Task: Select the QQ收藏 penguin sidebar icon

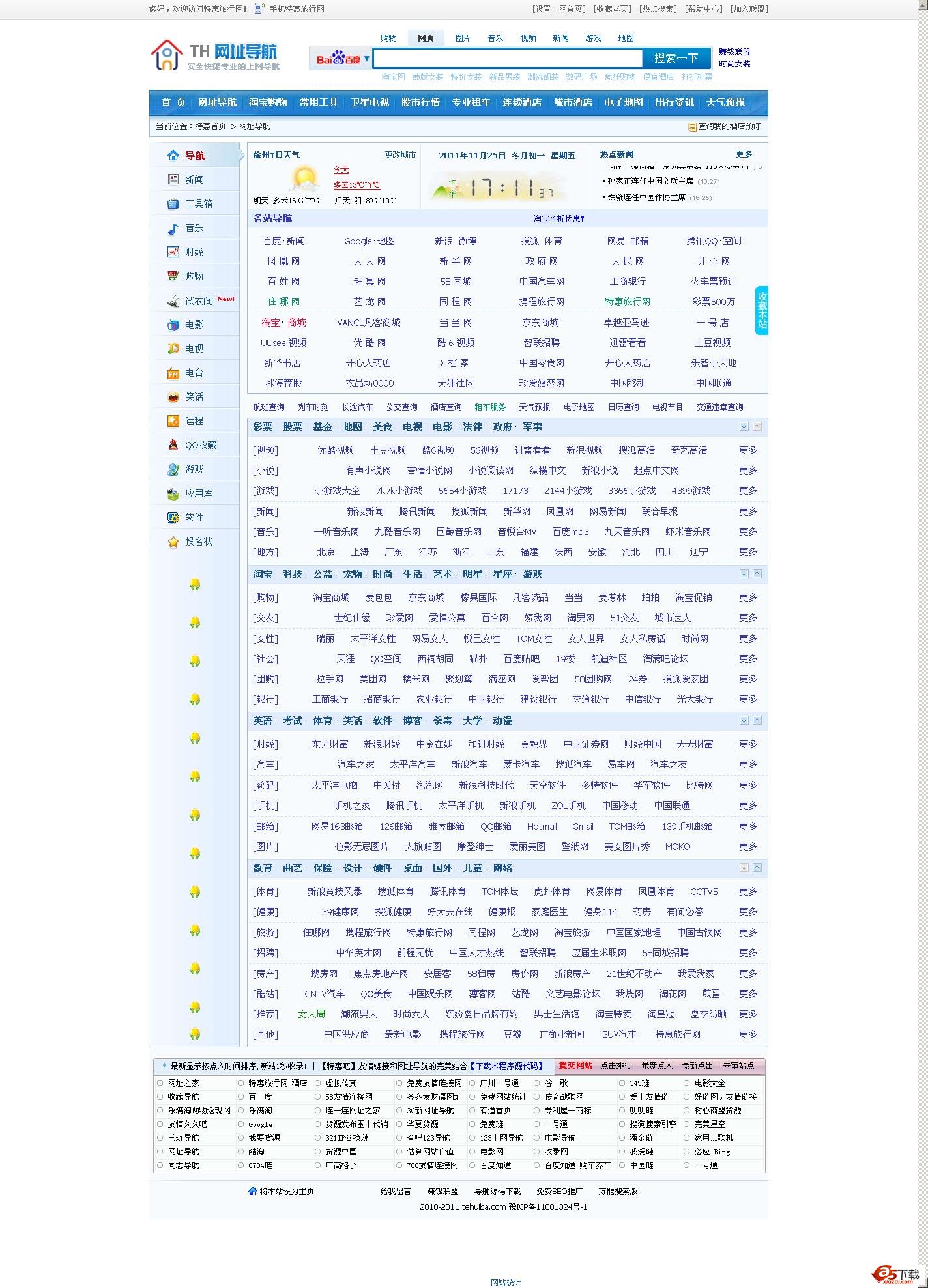Action: 173,445
